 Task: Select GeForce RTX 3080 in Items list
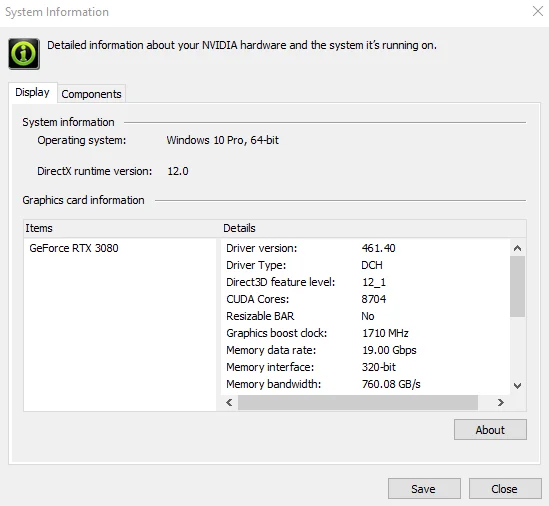(x=74, y=248)
